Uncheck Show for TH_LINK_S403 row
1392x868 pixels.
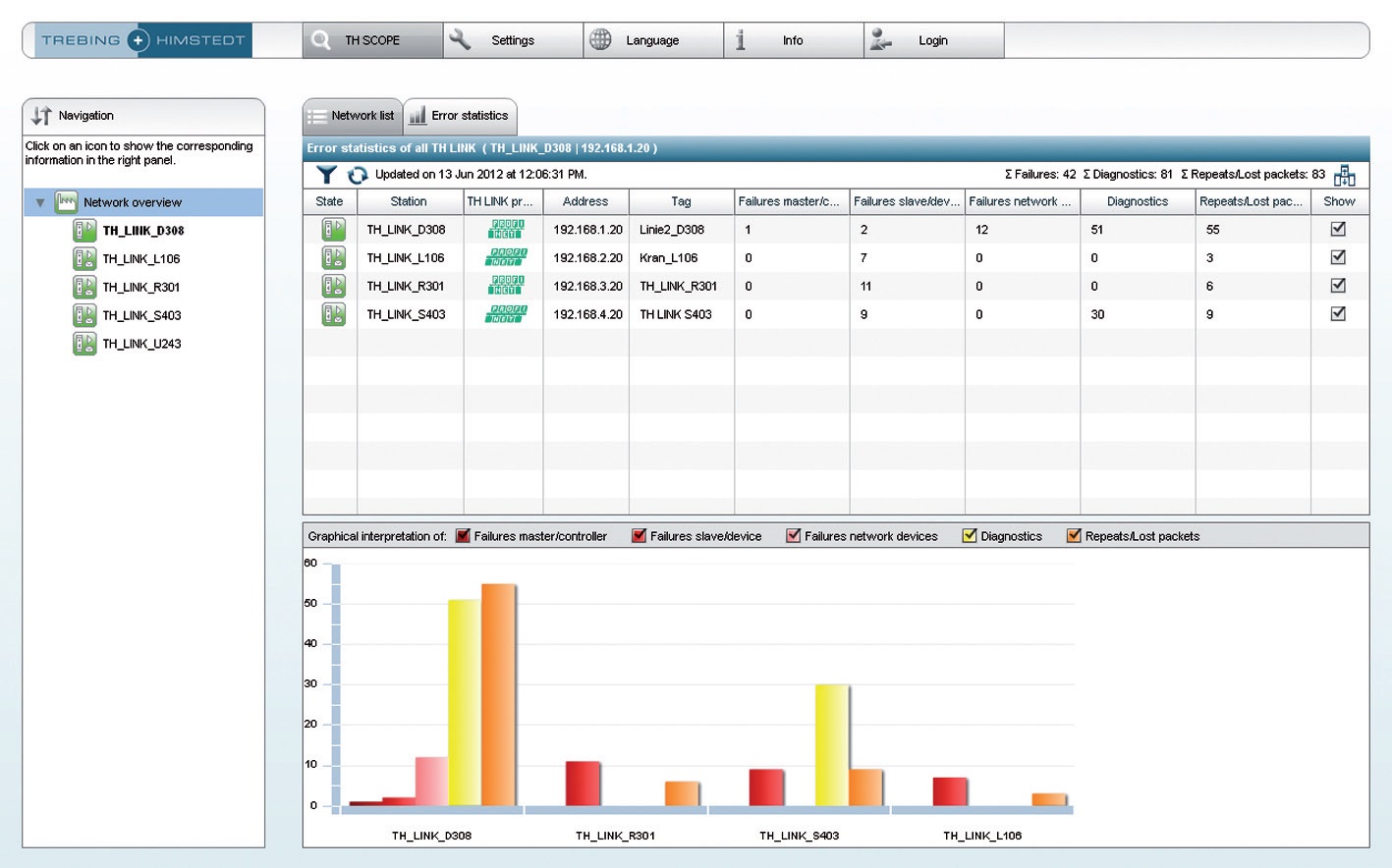click(x=1338, y=314)
